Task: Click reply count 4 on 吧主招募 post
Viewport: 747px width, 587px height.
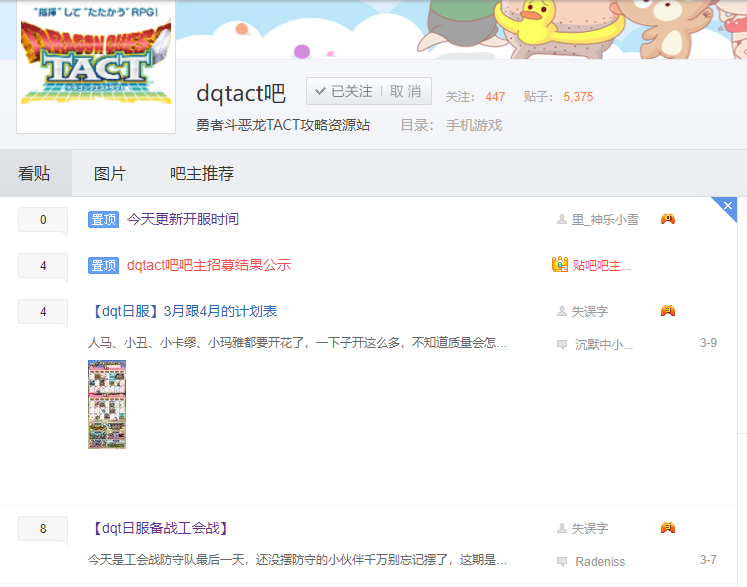Action: click(x=43, y=265)
